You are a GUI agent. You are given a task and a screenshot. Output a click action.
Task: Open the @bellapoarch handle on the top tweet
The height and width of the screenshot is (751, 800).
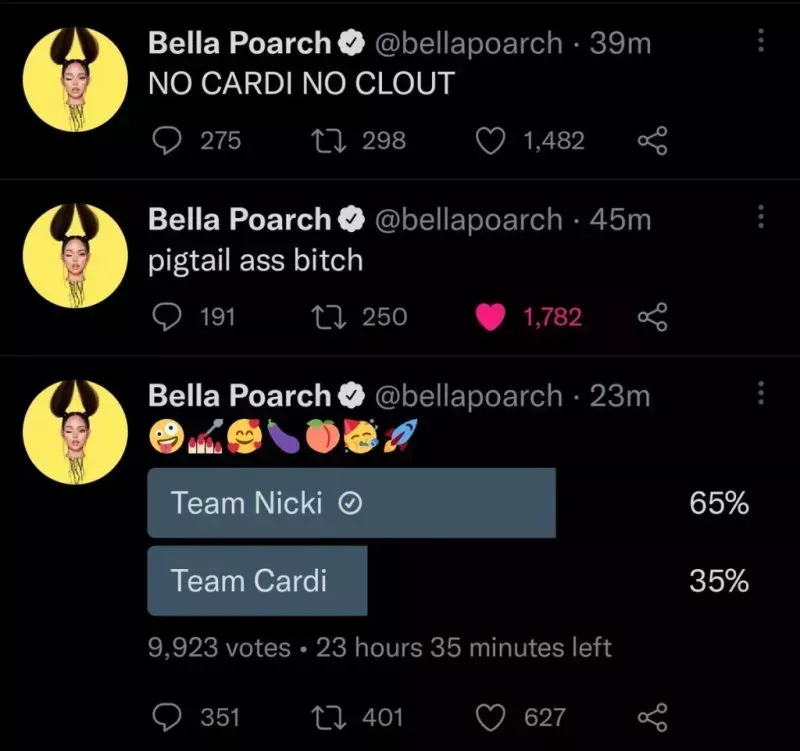pyautogui.click(x=468, y=43)
